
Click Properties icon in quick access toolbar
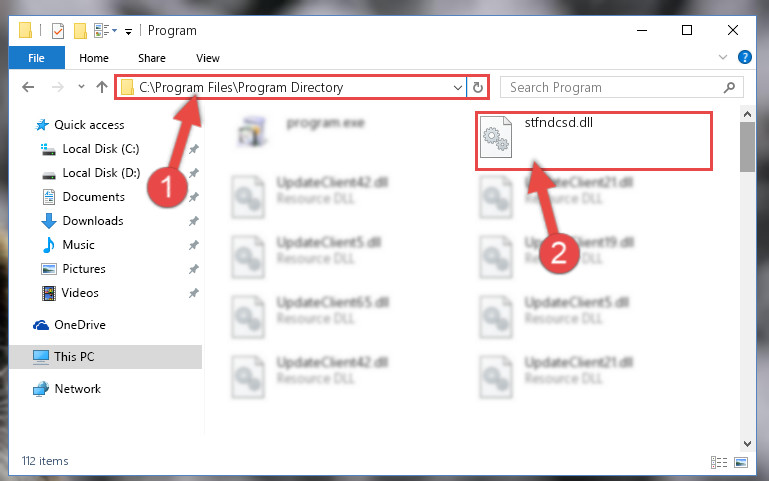[58, 31]
